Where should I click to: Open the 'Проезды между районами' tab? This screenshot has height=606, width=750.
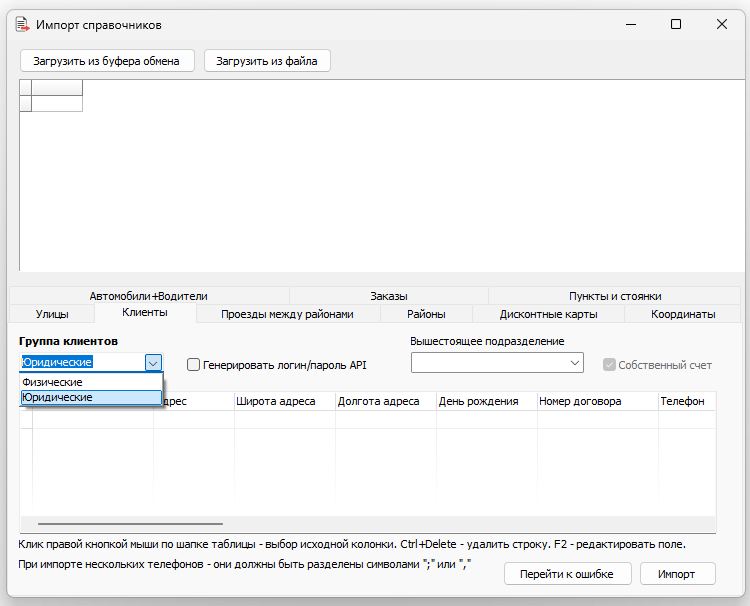pos(287,314)
